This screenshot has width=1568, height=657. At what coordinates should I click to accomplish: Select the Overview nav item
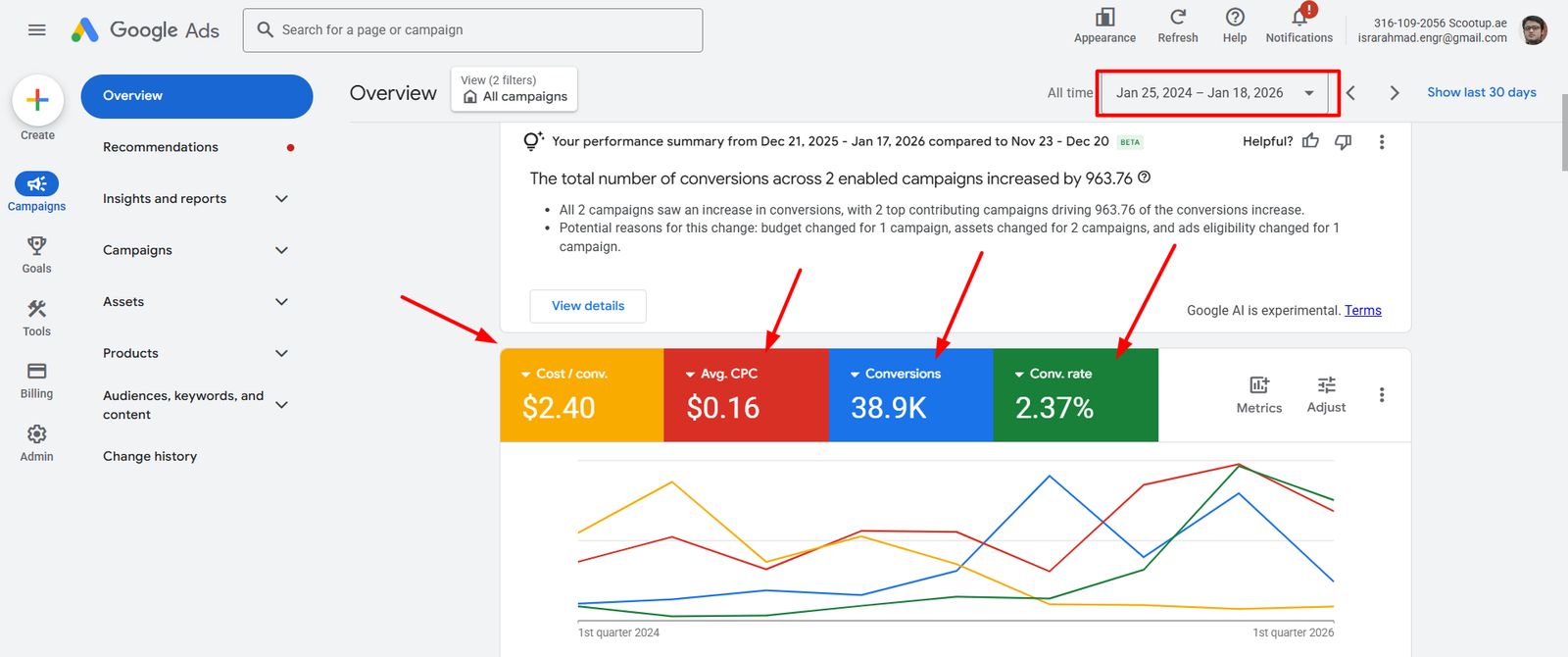[196, 96]
